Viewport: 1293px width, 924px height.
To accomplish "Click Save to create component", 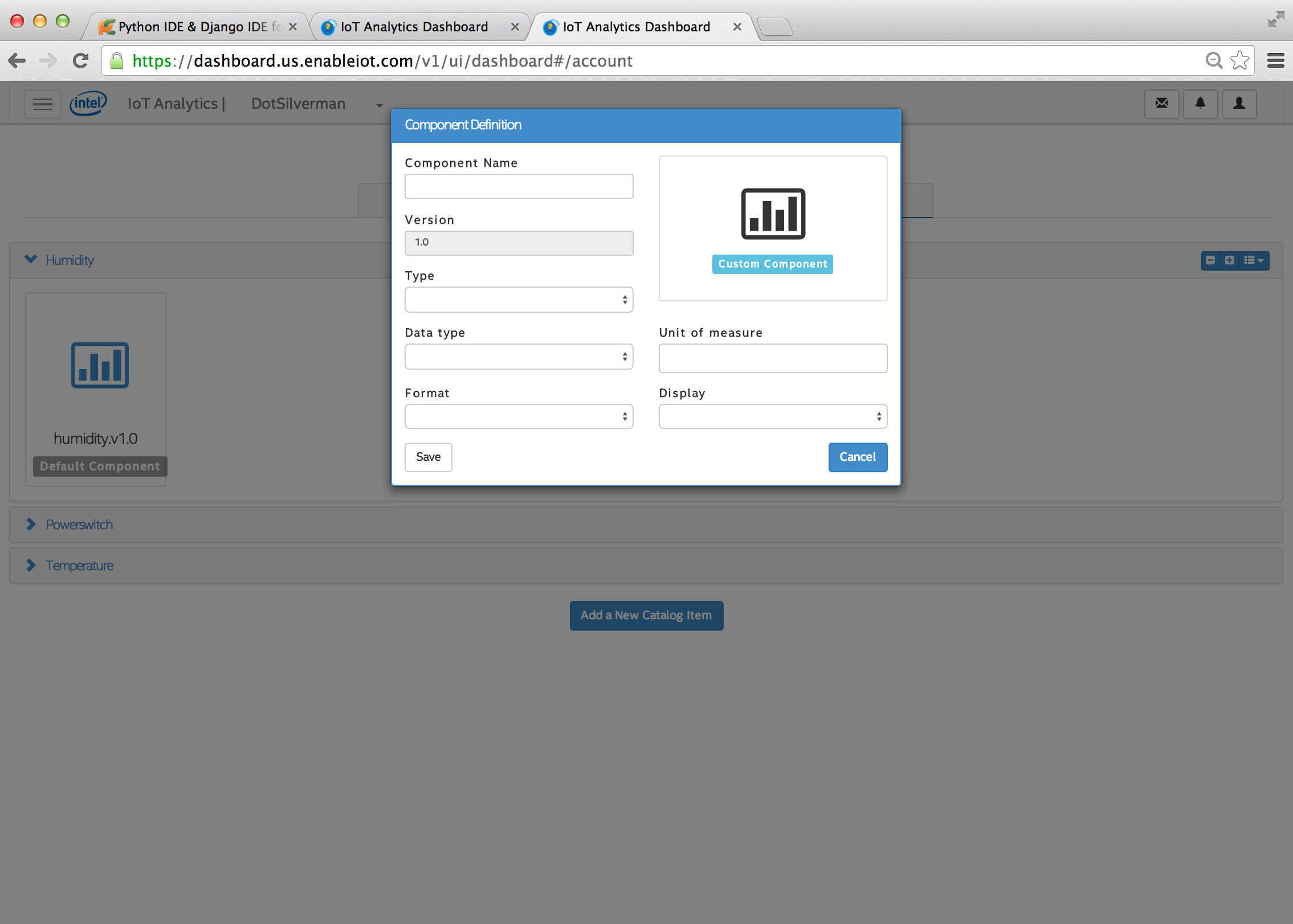I will [x=428, y=456].
